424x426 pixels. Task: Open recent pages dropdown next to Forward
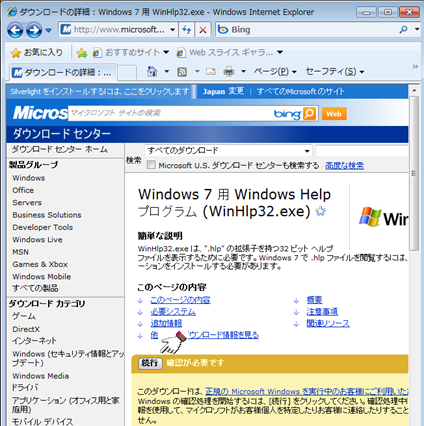coord(49,30)
